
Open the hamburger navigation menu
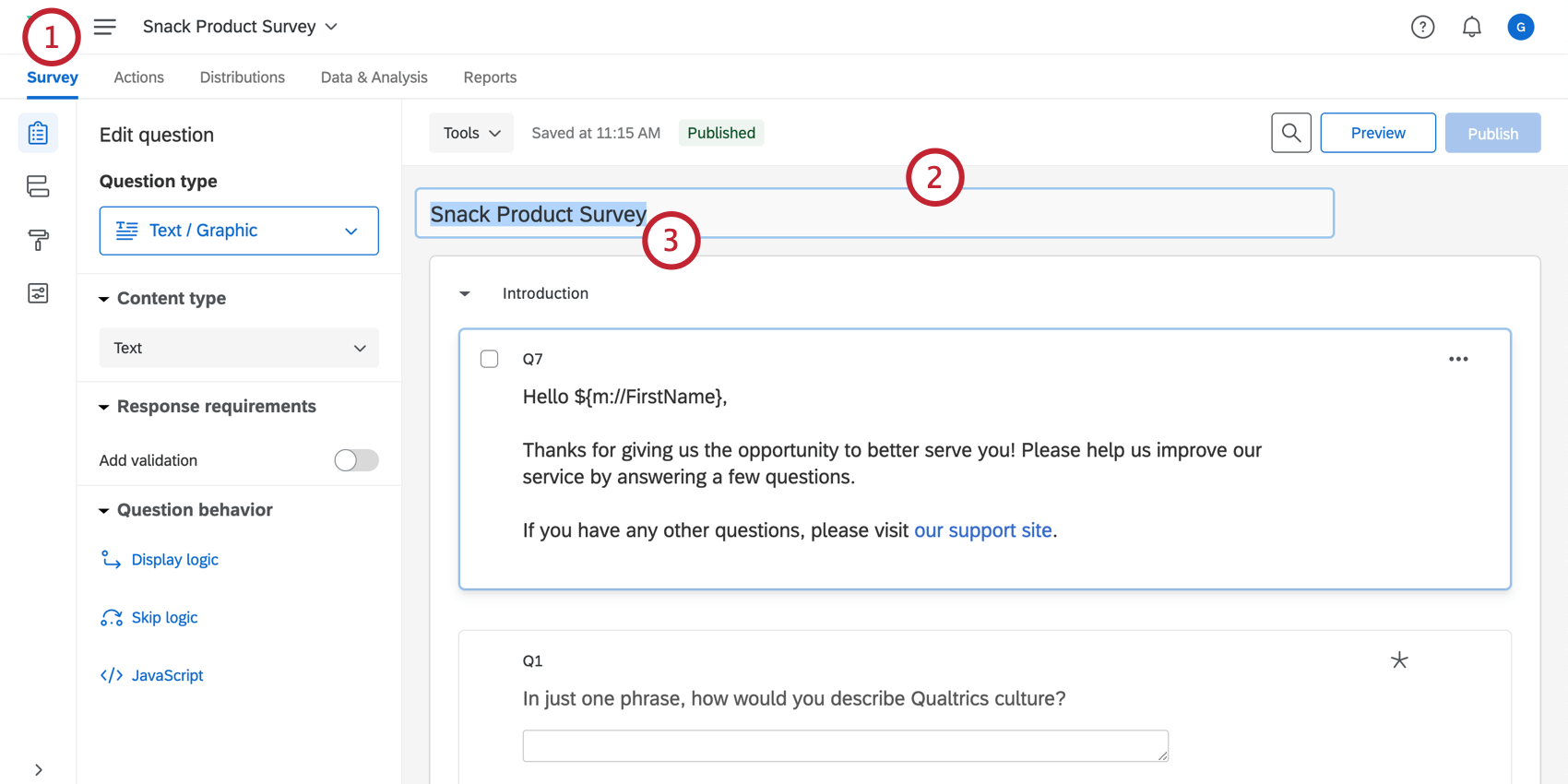[105, 27]
